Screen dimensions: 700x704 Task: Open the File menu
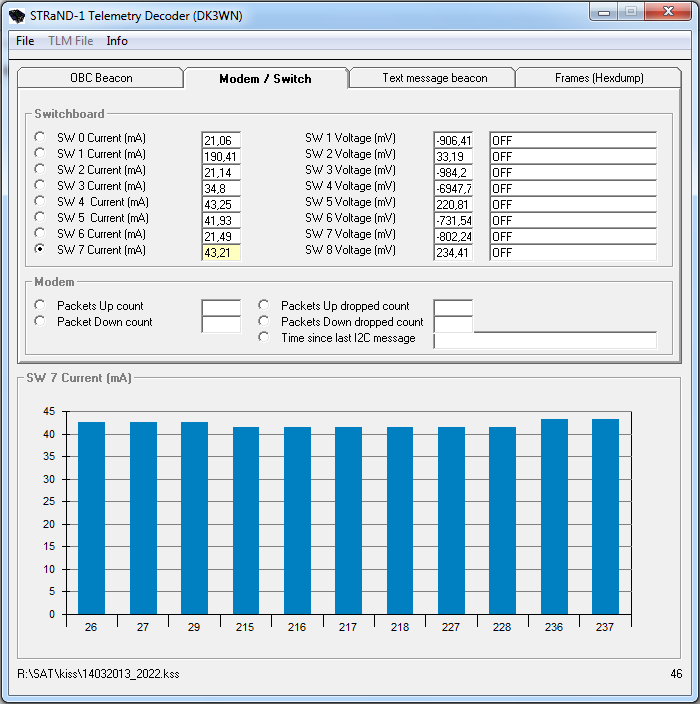click(25, 41)
